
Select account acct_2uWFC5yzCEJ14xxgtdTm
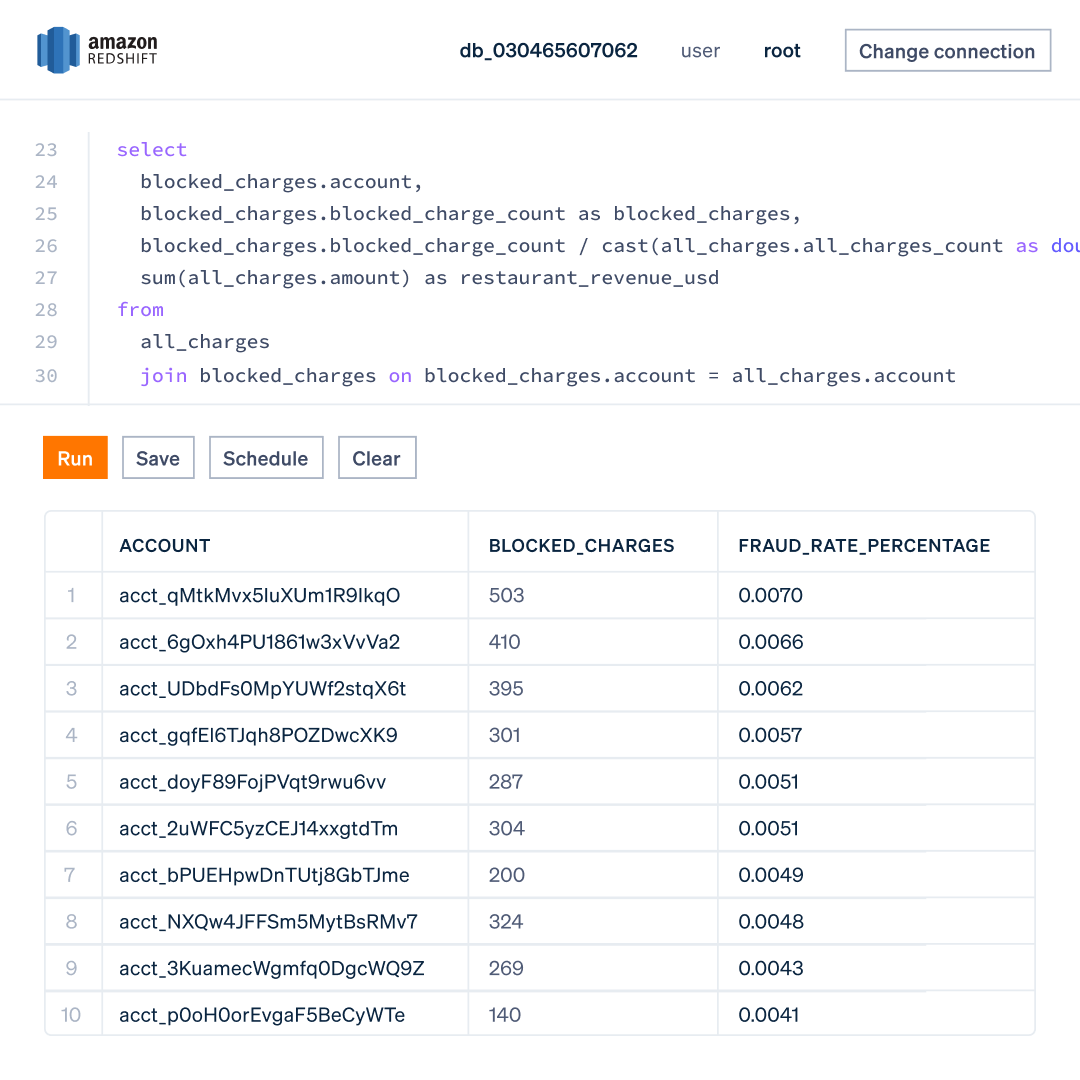tap(258, 829)
